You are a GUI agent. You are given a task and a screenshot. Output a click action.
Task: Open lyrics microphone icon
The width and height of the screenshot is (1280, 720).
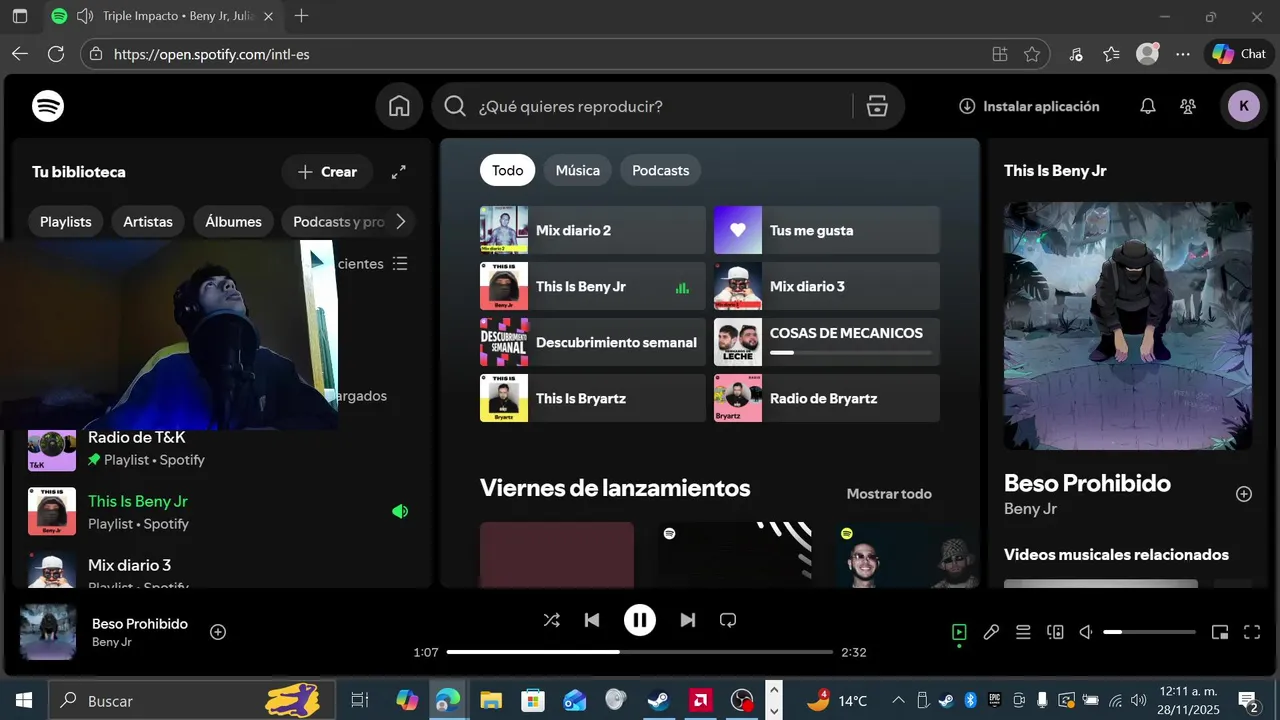[991, 632]
